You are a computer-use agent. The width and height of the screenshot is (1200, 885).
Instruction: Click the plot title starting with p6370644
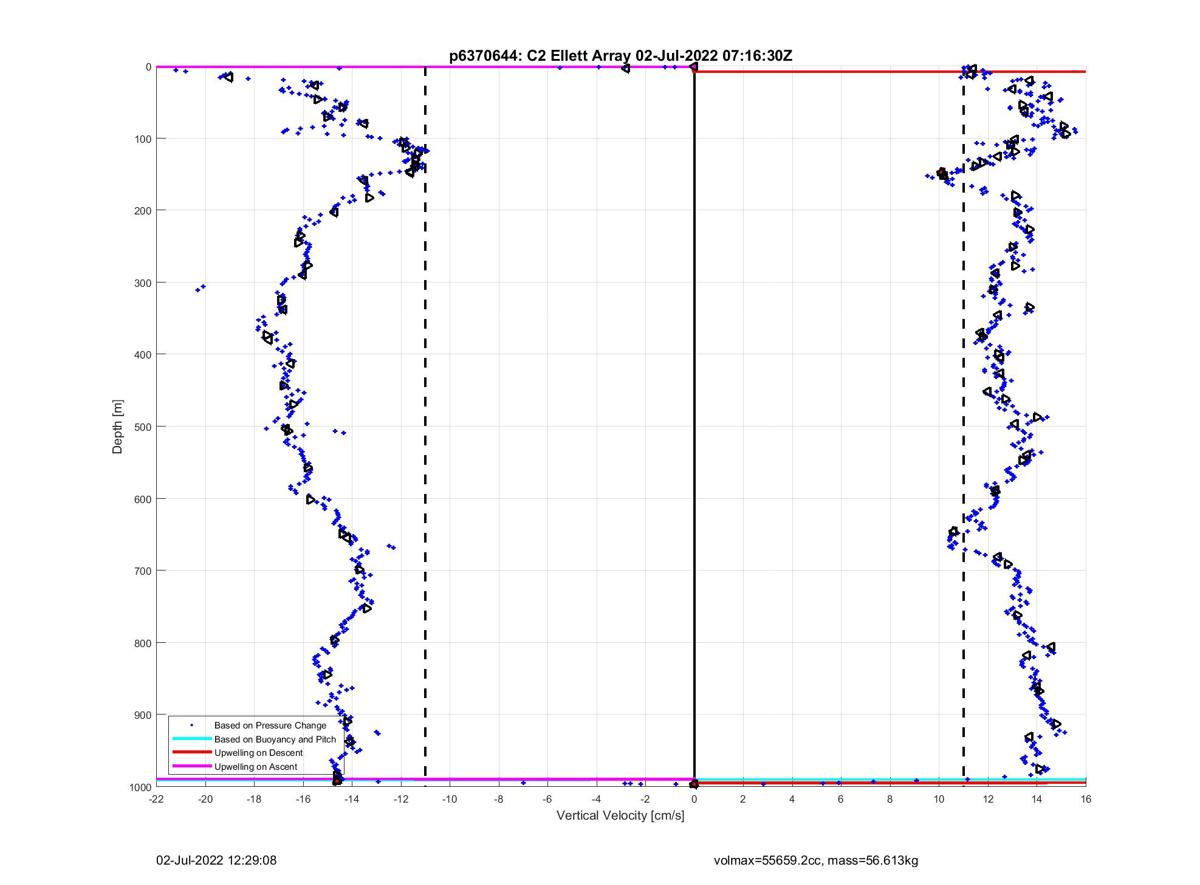(x=621, y=56)
